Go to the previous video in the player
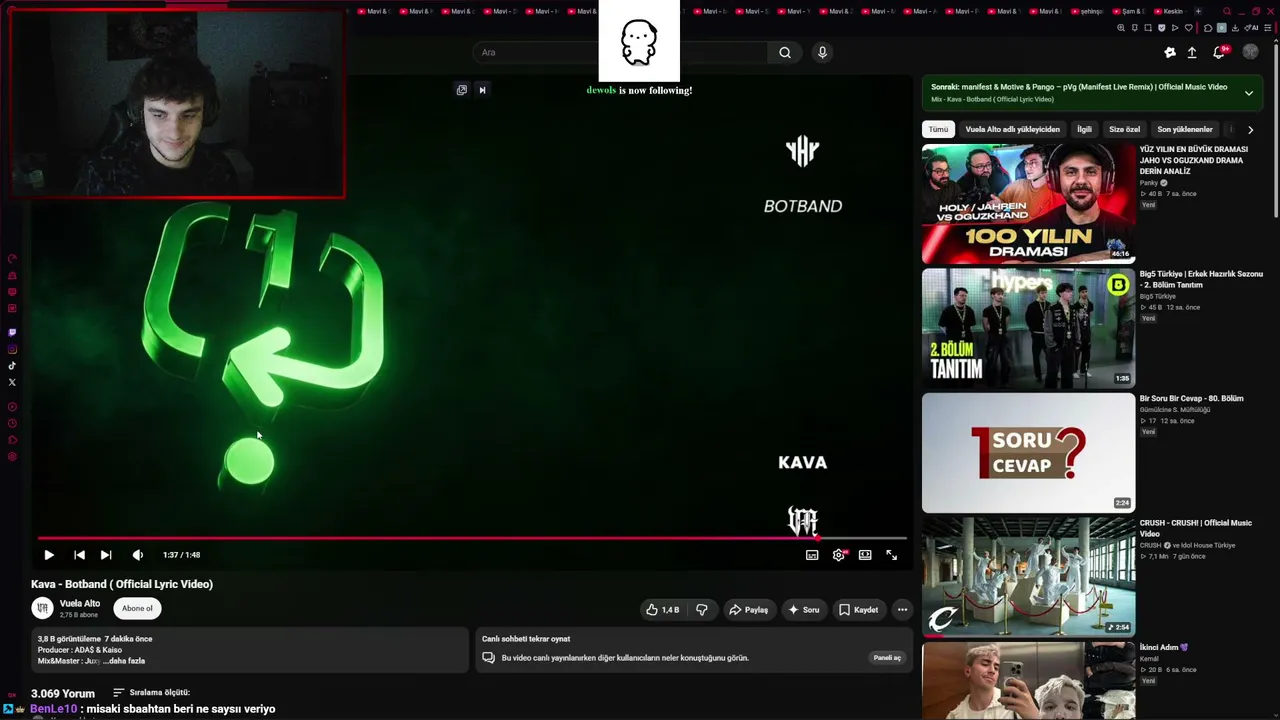Image resolution: width=1280 pixels, height=720 pixels. tap(79, 555)
